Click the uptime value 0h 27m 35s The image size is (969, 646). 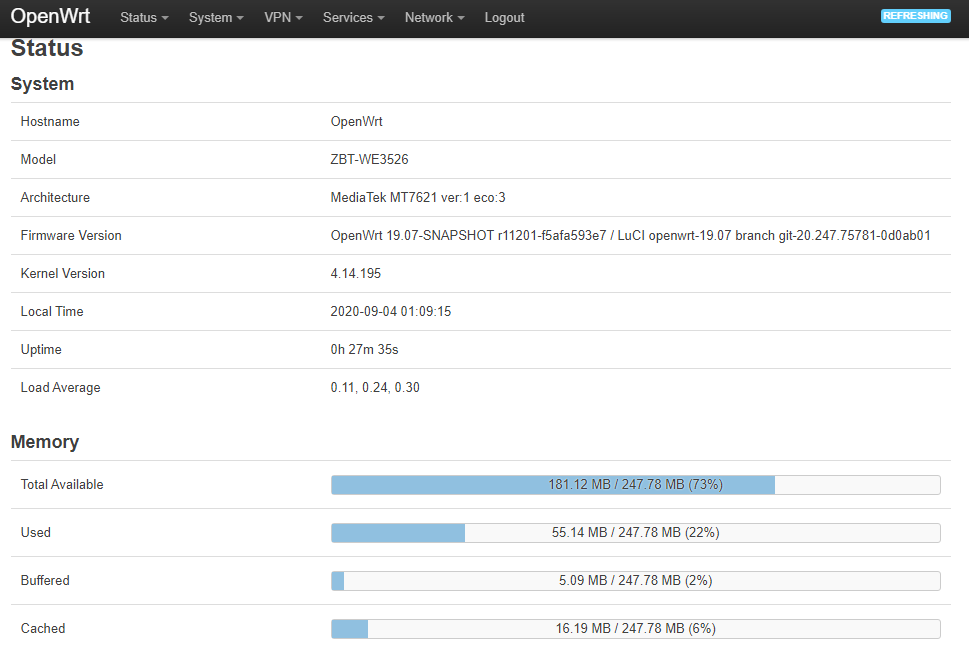click(365, 350)
